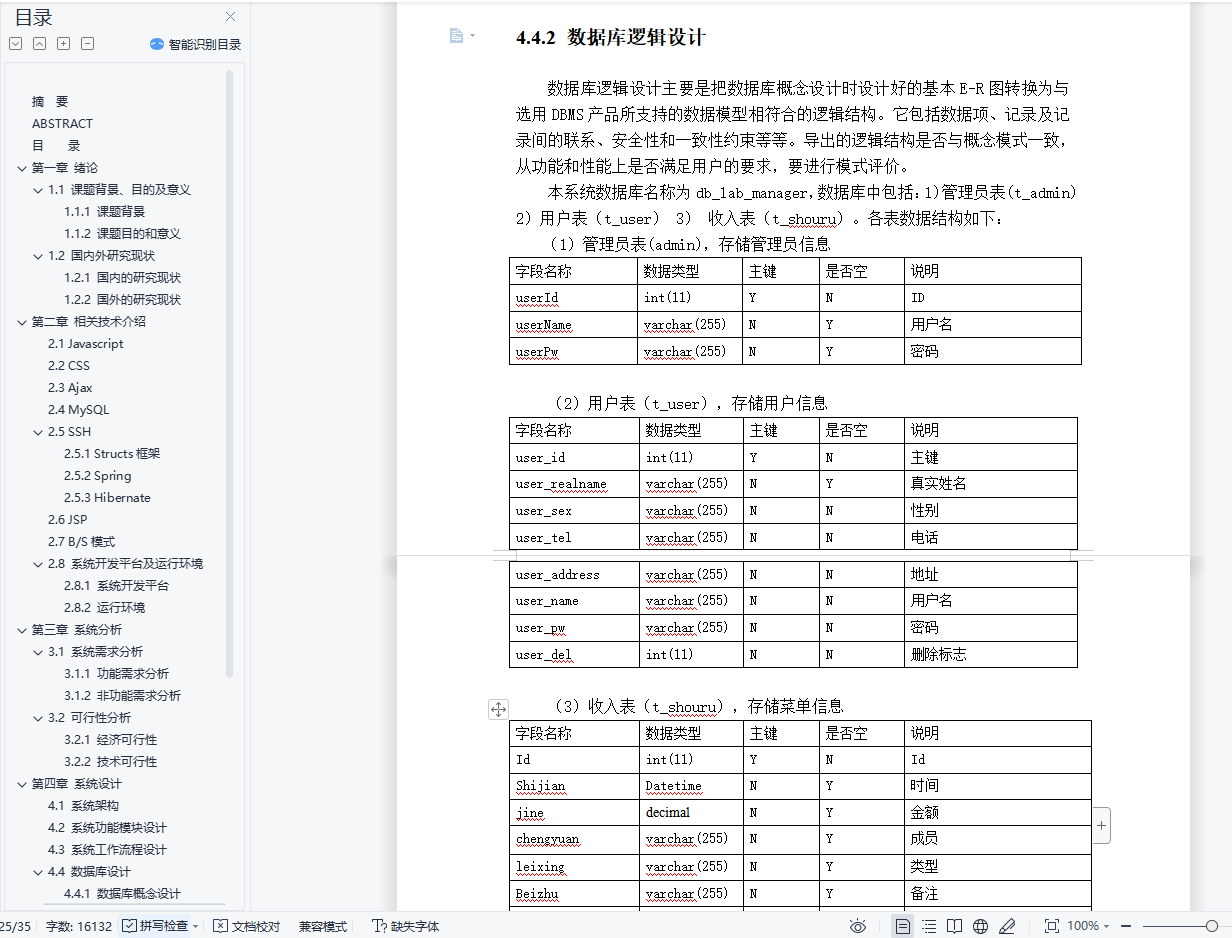
Task: Click the user_realname cell in user table
Action: pos(574,484)
